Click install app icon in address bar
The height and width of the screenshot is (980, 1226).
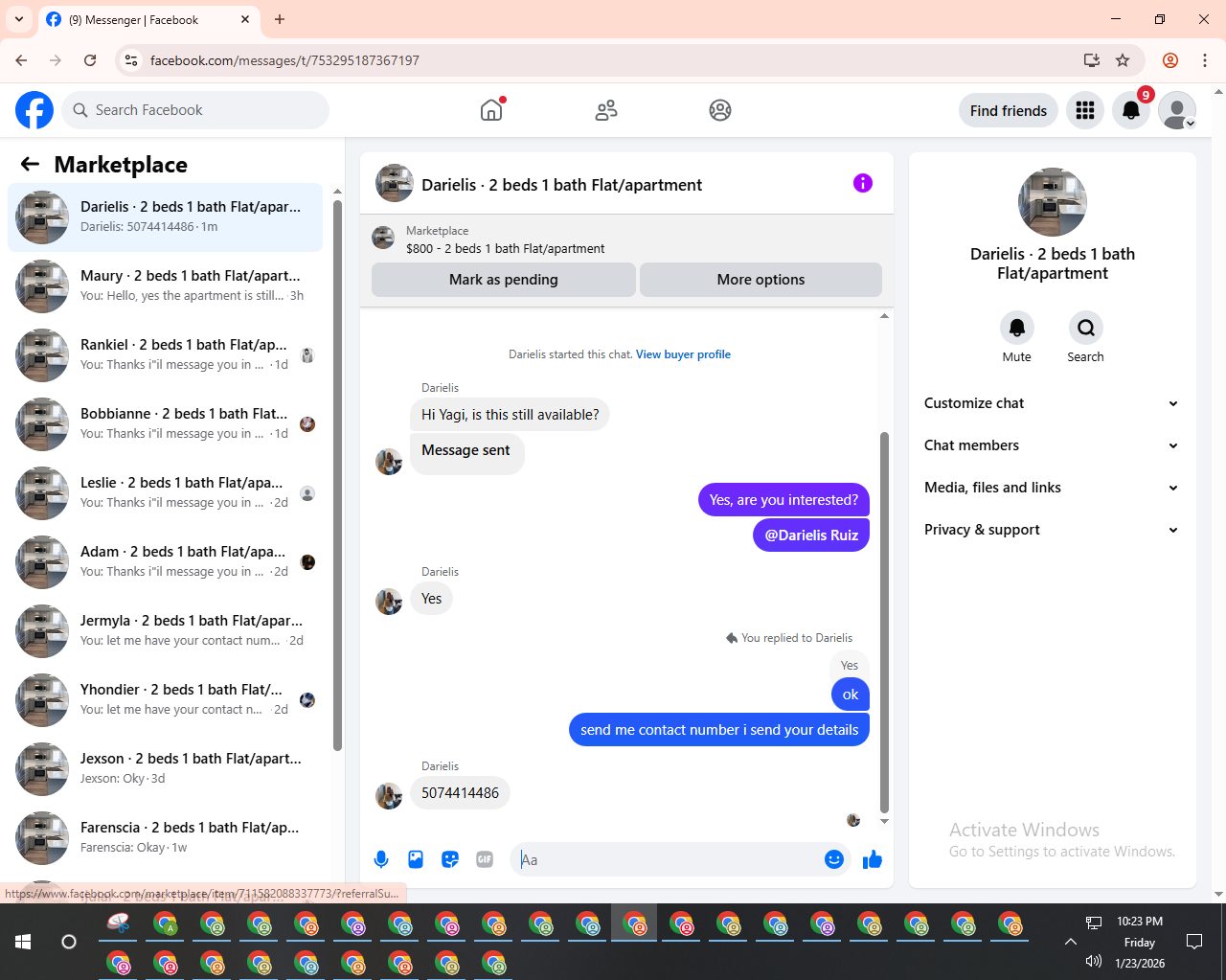click(1092, 60)
